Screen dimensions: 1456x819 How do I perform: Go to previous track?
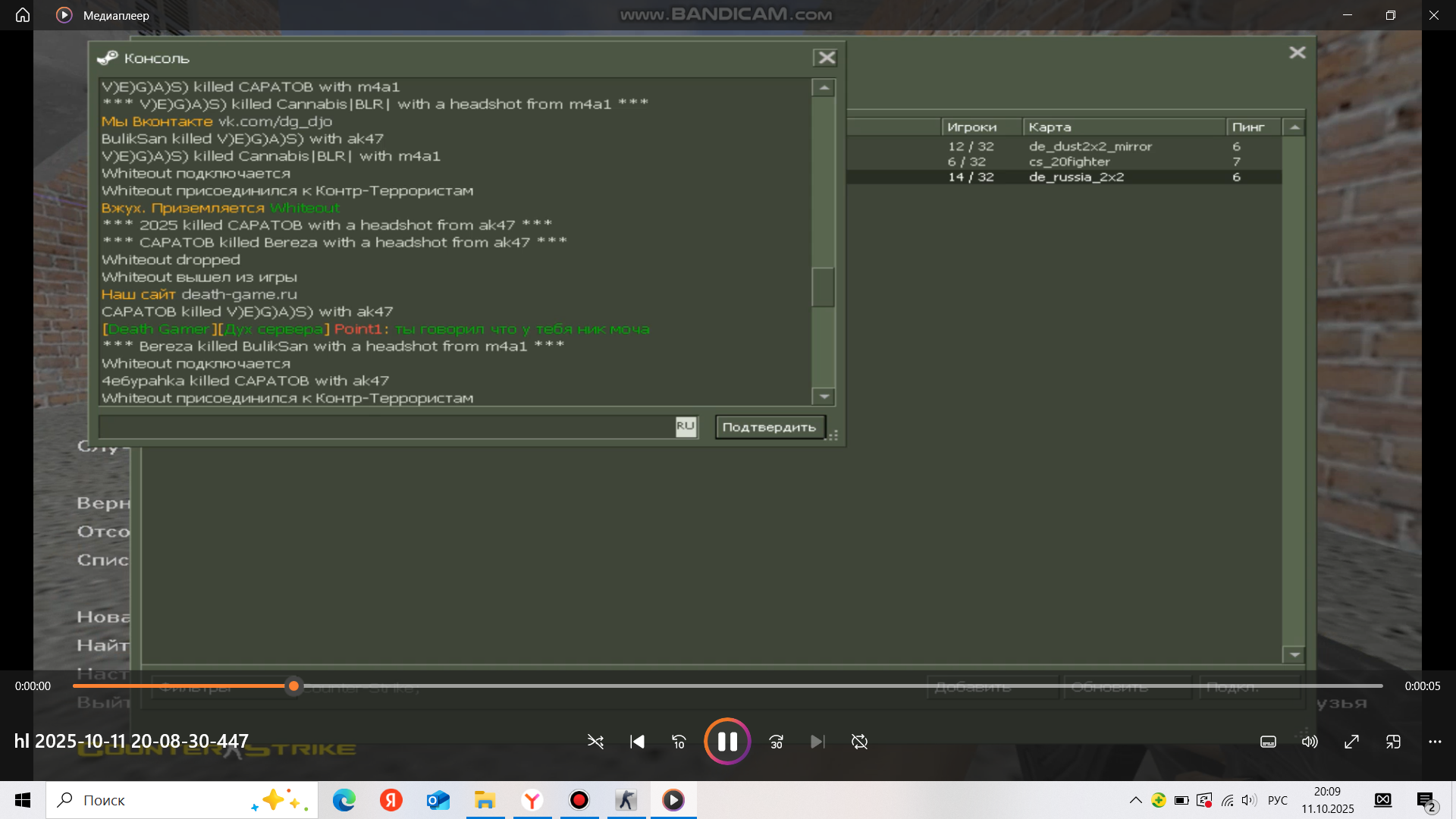[x=637, y=742]
